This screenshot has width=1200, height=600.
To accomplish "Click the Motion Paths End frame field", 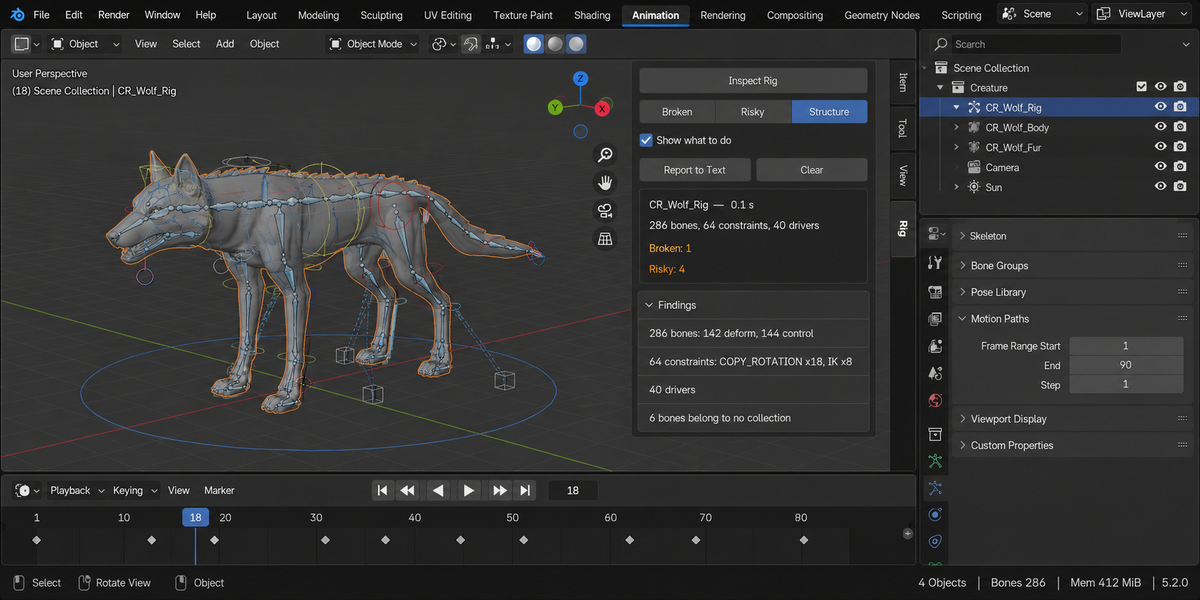I will pos(1125,365).
